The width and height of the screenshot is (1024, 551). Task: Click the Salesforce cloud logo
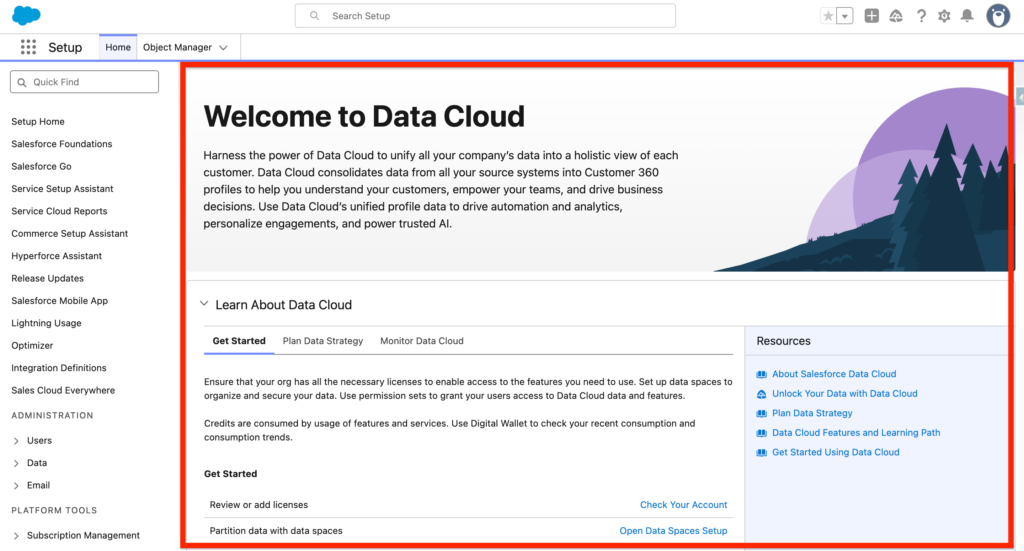[x=26, y=16]
